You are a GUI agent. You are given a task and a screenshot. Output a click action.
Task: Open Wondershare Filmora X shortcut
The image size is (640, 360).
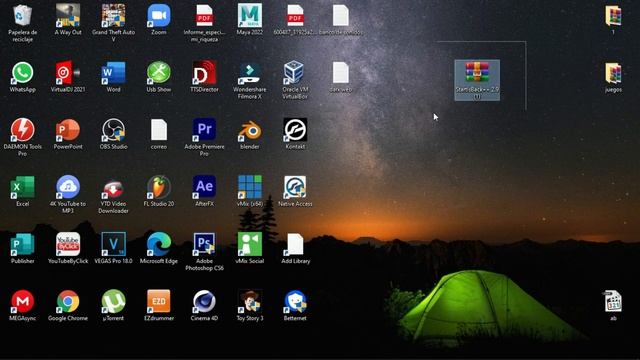tap(250, 73)
